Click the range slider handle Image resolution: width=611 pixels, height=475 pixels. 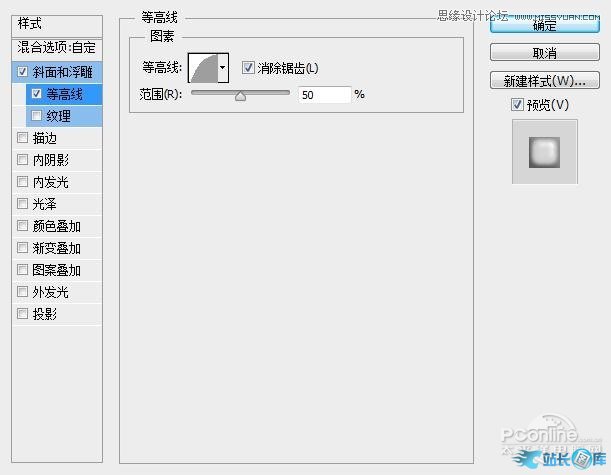(240, 96)
